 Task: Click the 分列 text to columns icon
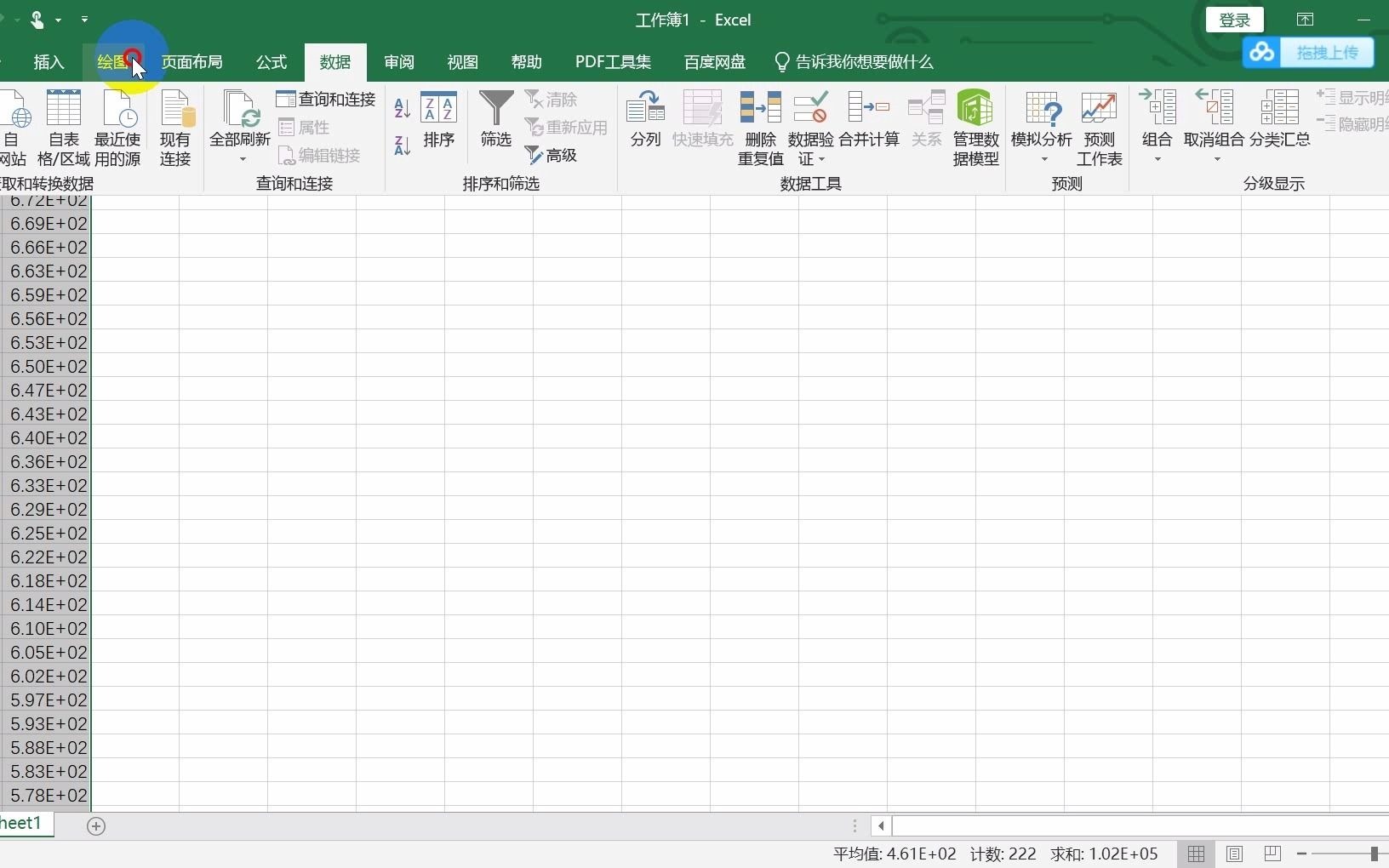(646, 120)
